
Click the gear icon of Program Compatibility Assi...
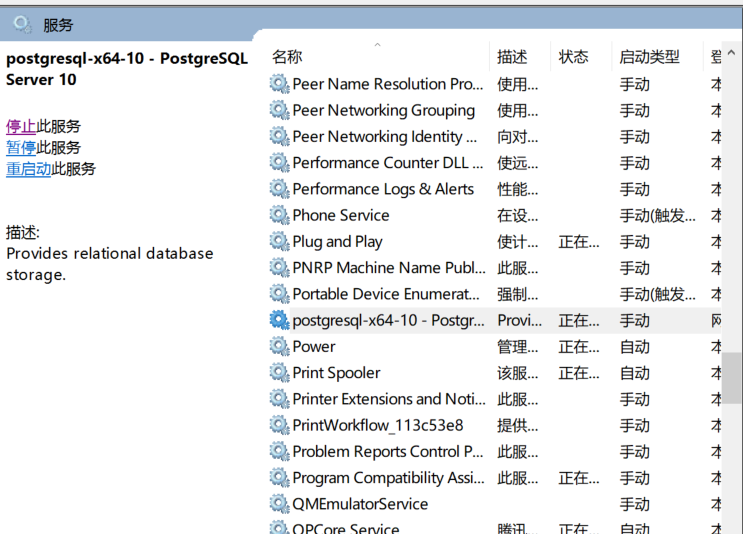[x=280, y=478]
